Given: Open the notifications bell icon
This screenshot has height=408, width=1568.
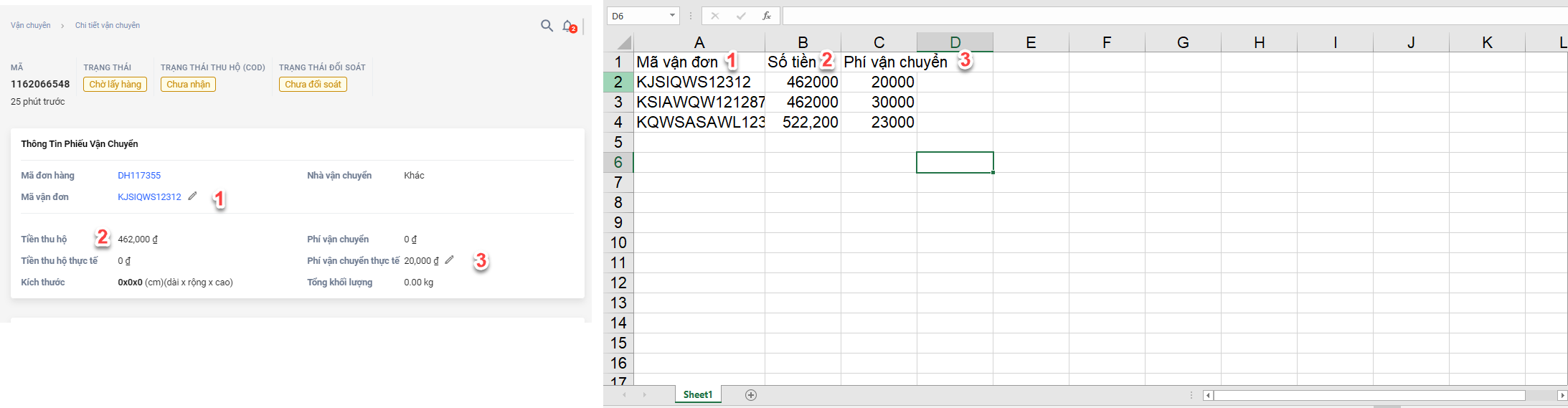Looking at the screenshot, I should pyautogui.click(x=568, y=27).
